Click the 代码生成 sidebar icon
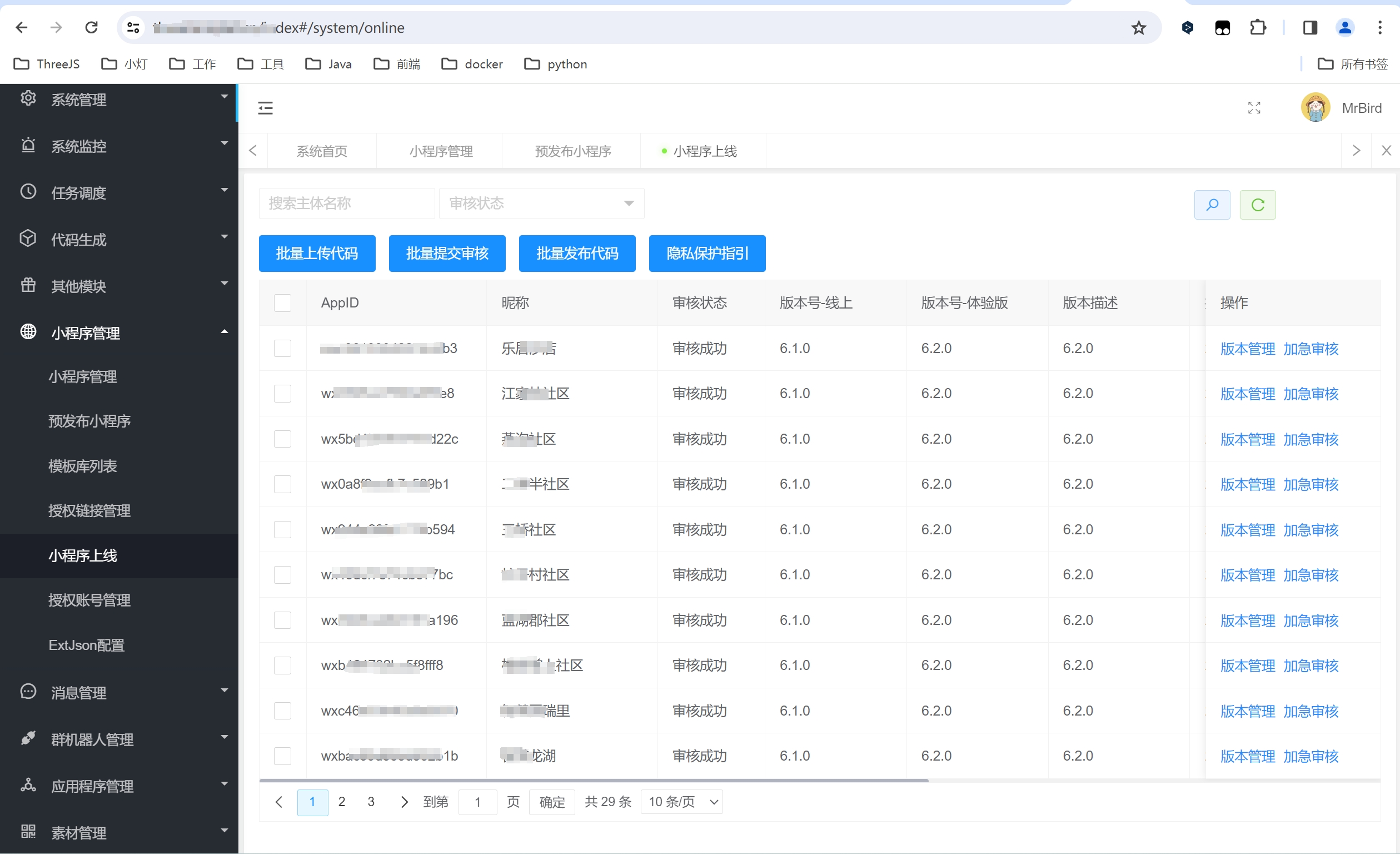 (x=27, y=238)
